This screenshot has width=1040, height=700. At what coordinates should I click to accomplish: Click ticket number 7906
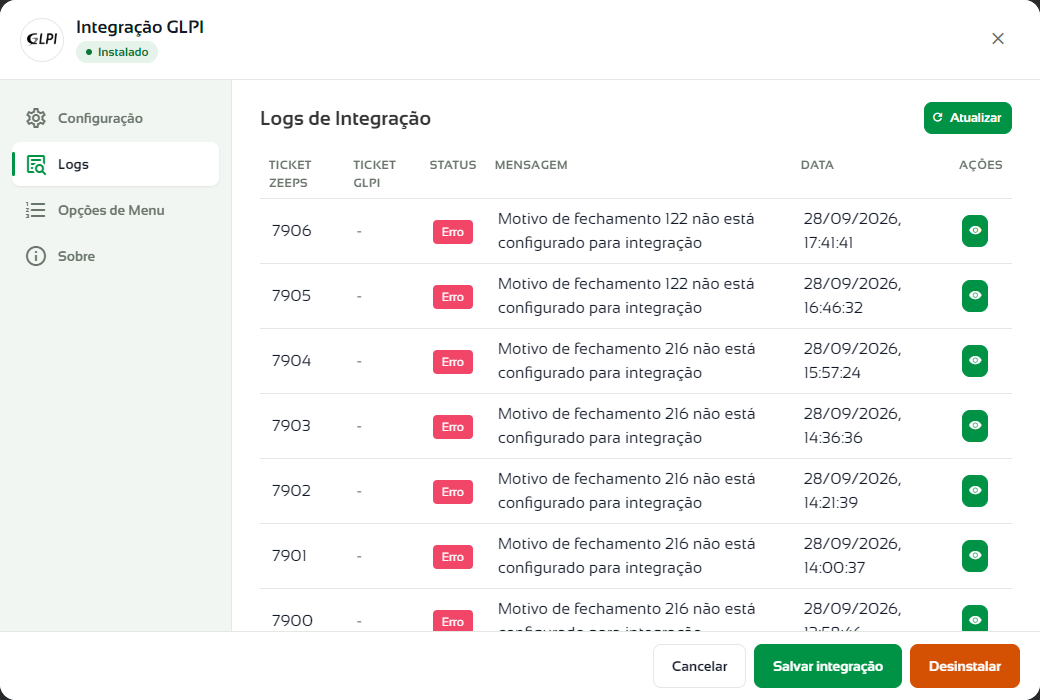pyautogui.click(x=291, y=231)
